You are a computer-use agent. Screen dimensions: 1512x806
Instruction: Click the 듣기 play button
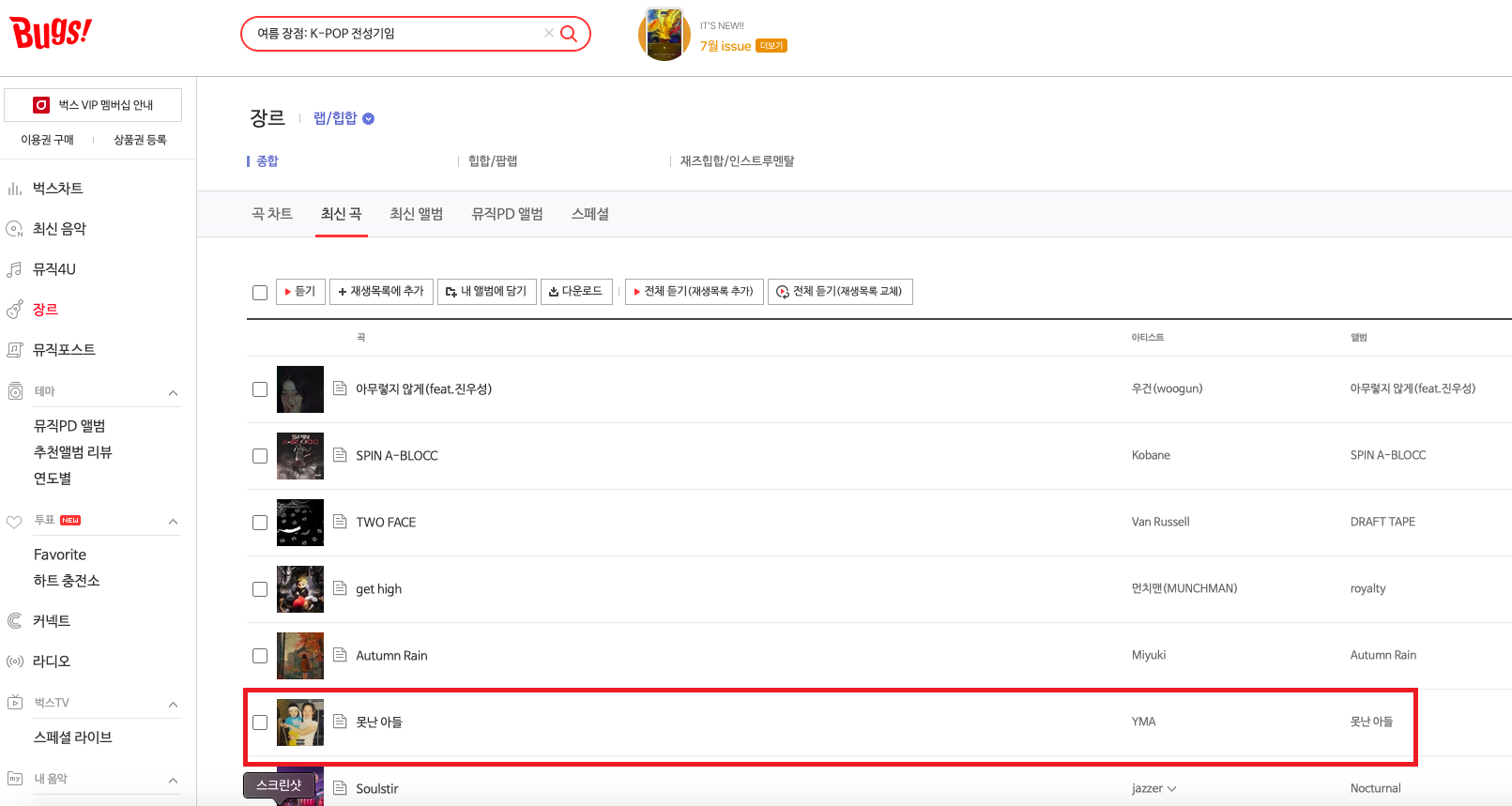coord(300,292)
